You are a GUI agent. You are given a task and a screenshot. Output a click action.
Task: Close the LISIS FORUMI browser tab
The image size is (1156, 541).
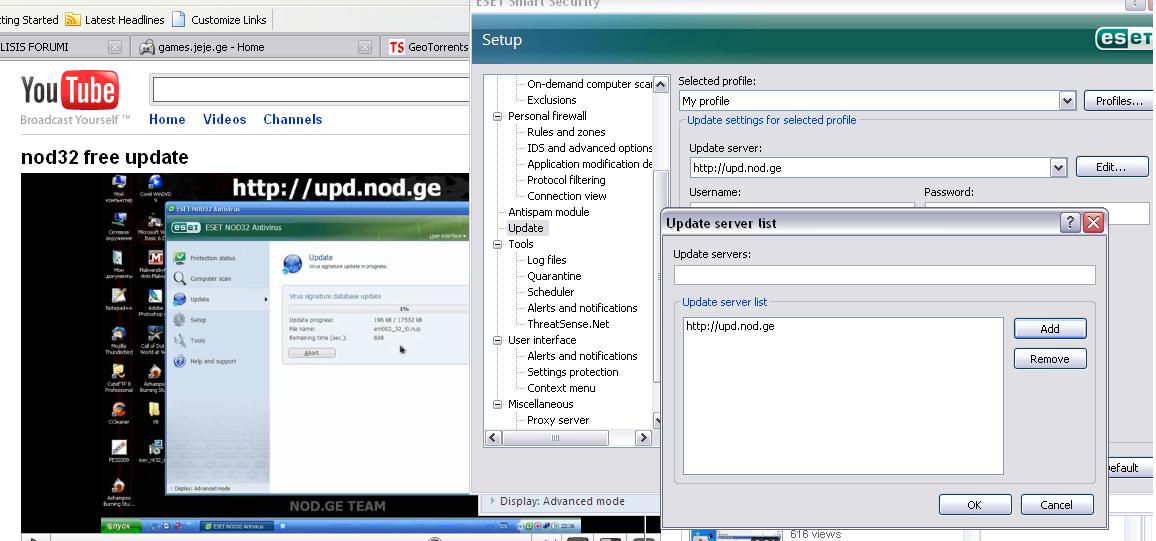114,47
